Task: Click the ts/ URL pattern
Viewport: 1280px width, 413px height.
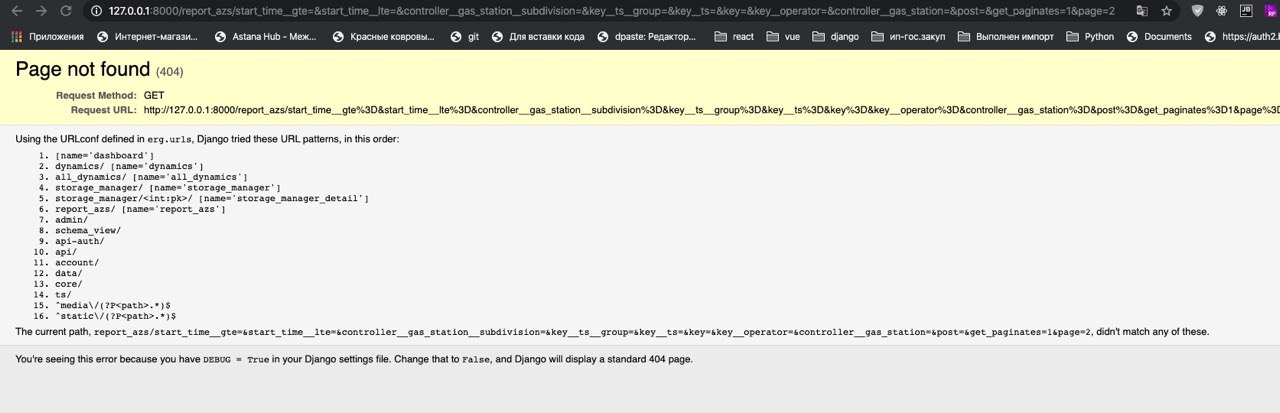Action: coord(63,295)
